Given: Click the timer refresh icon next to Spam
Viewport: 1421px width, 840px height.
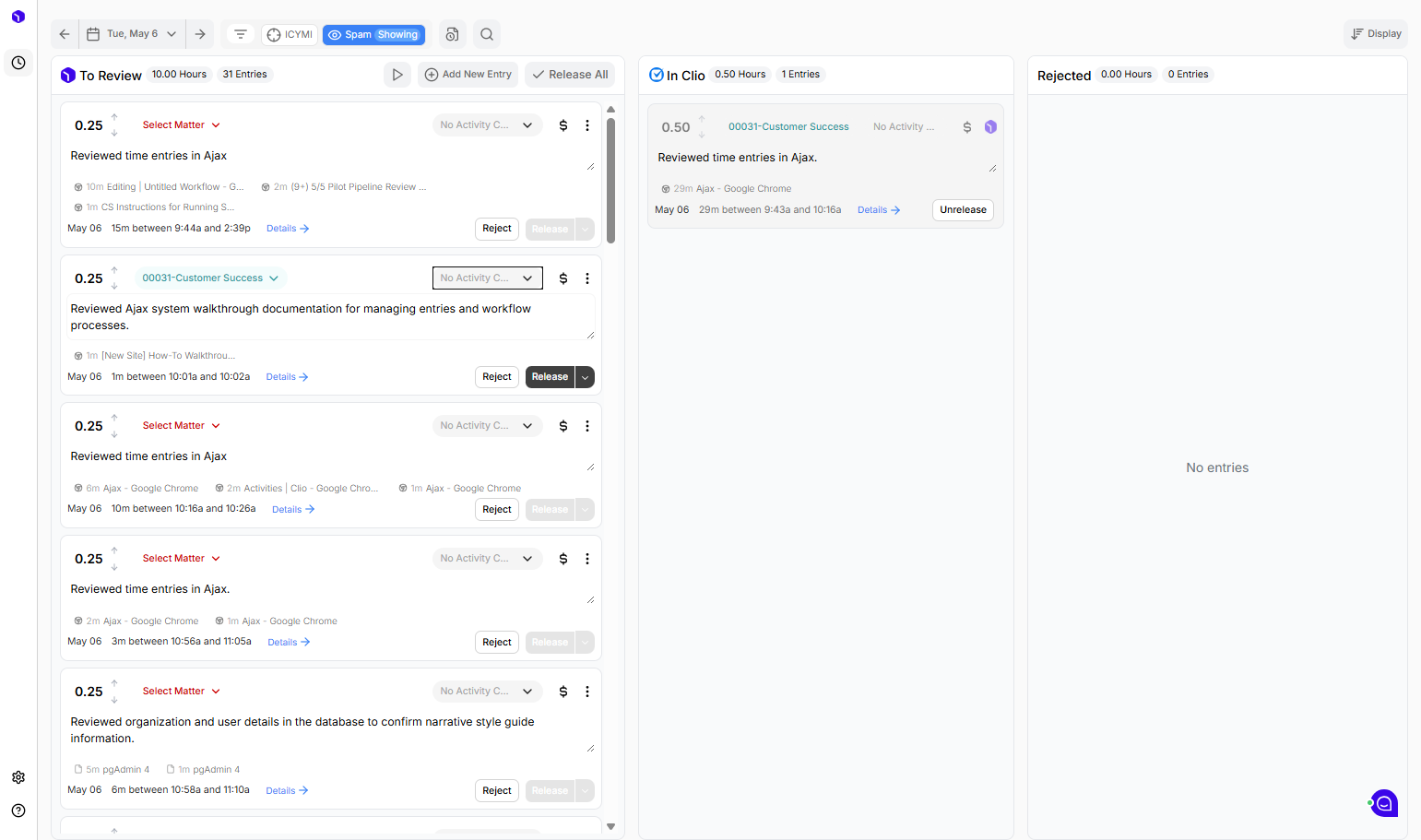Looking at the screenshot, I should click(x=452, y=34).
